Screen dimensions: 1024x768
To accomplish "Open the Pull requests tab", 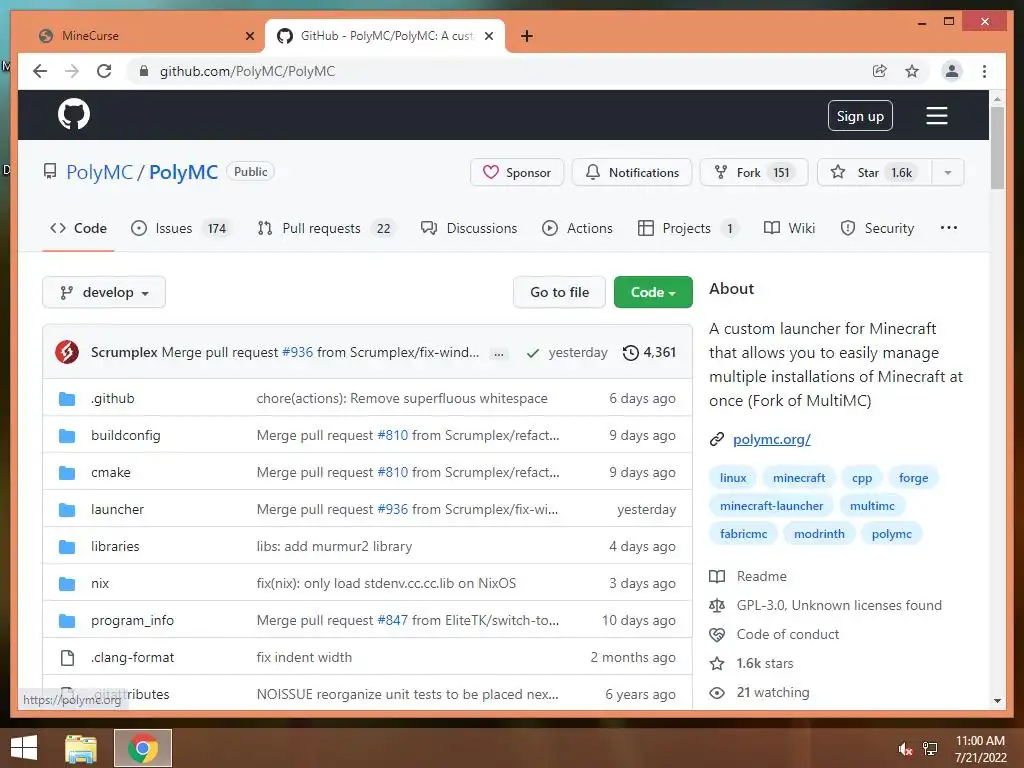I will 327,229.
